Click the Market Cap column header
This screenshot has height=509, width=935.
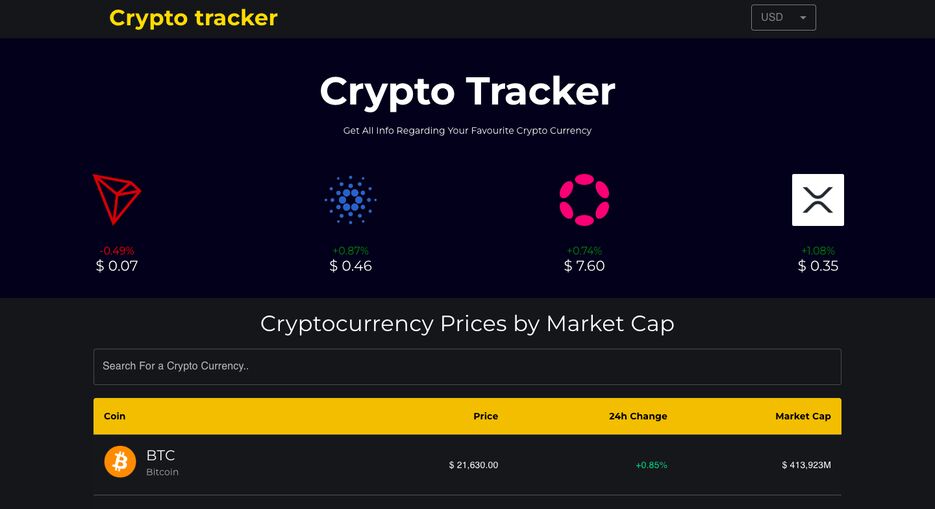(803, 416)
